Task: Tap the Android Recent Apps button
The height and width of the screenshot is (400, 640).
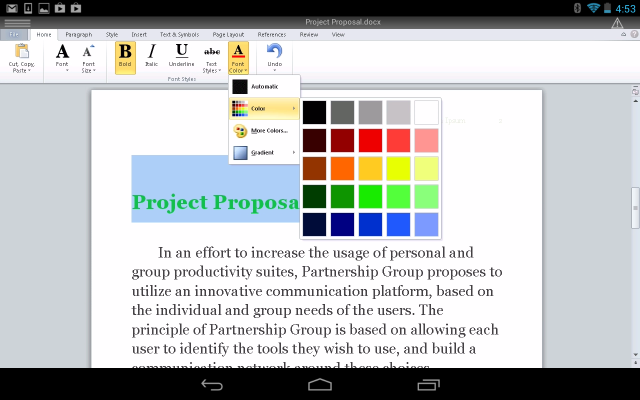Action: (x=428, y=384)
